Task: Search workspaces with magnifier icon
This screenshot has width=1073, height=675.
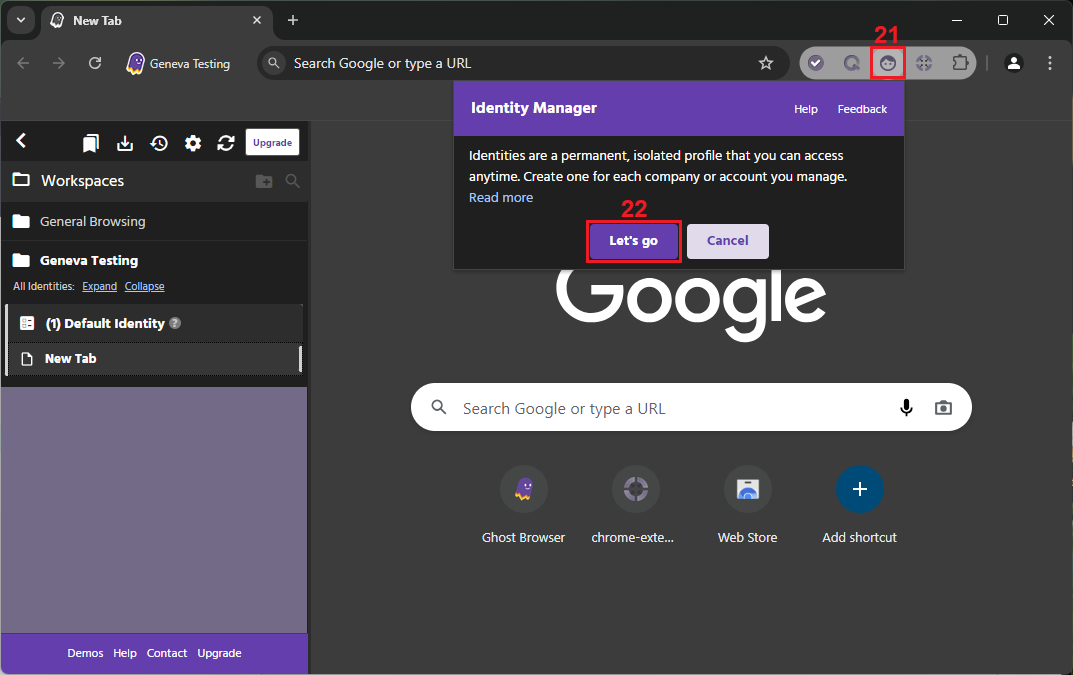Action: 292,181
